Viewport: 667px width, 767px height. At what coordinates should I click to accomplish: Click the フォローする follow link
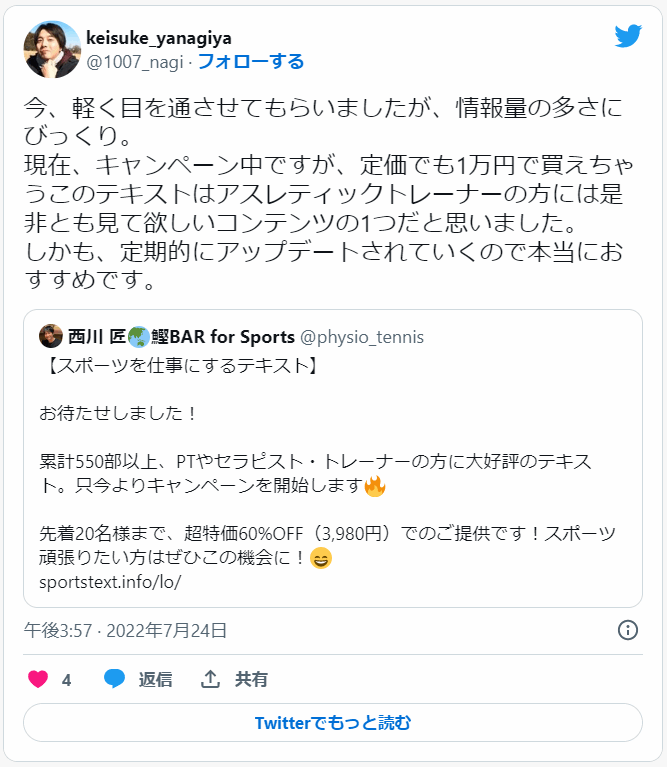[251, 62]
